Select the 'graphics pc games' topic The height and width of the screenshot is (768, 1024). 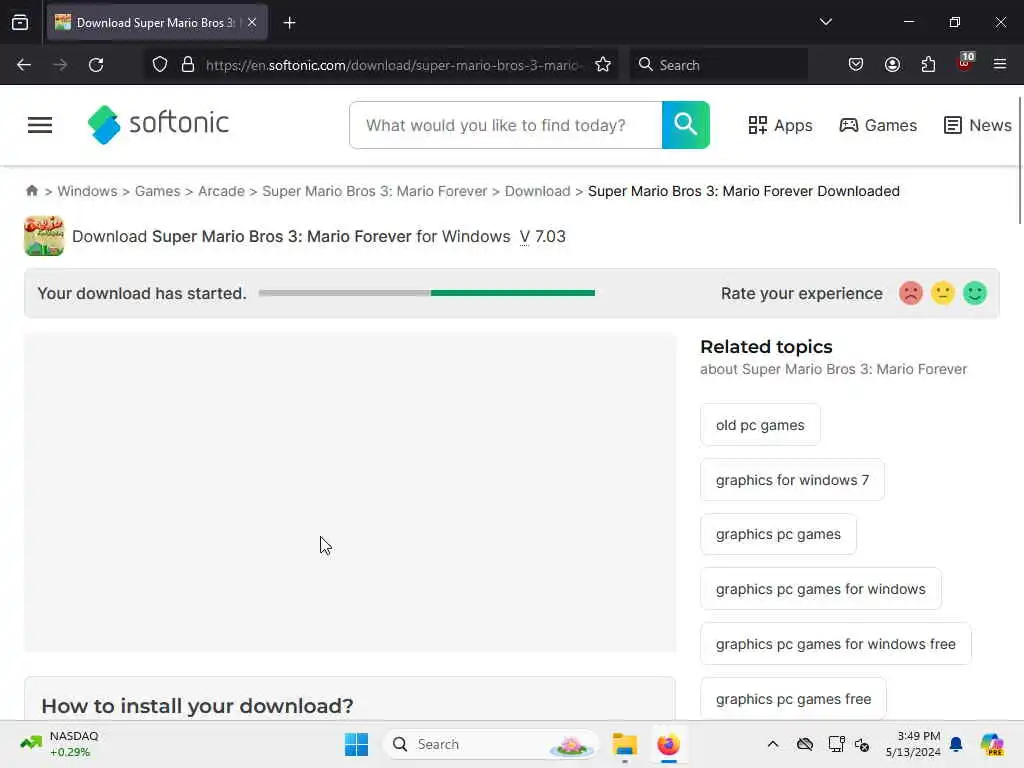click(x=778, y=534)
